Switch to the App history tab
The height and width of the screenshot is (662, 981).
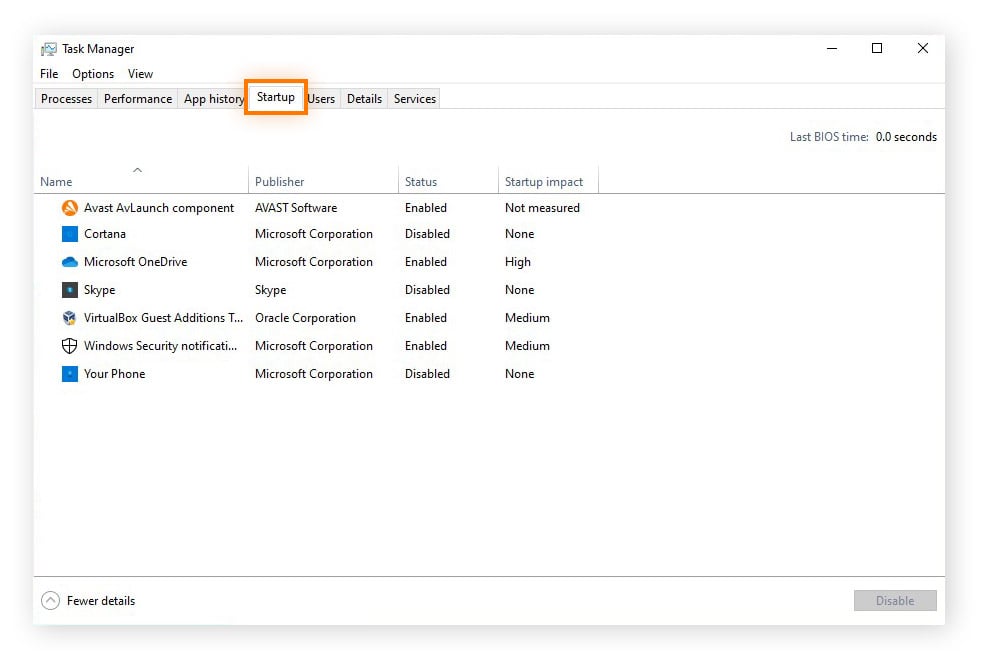click(213, 99)
